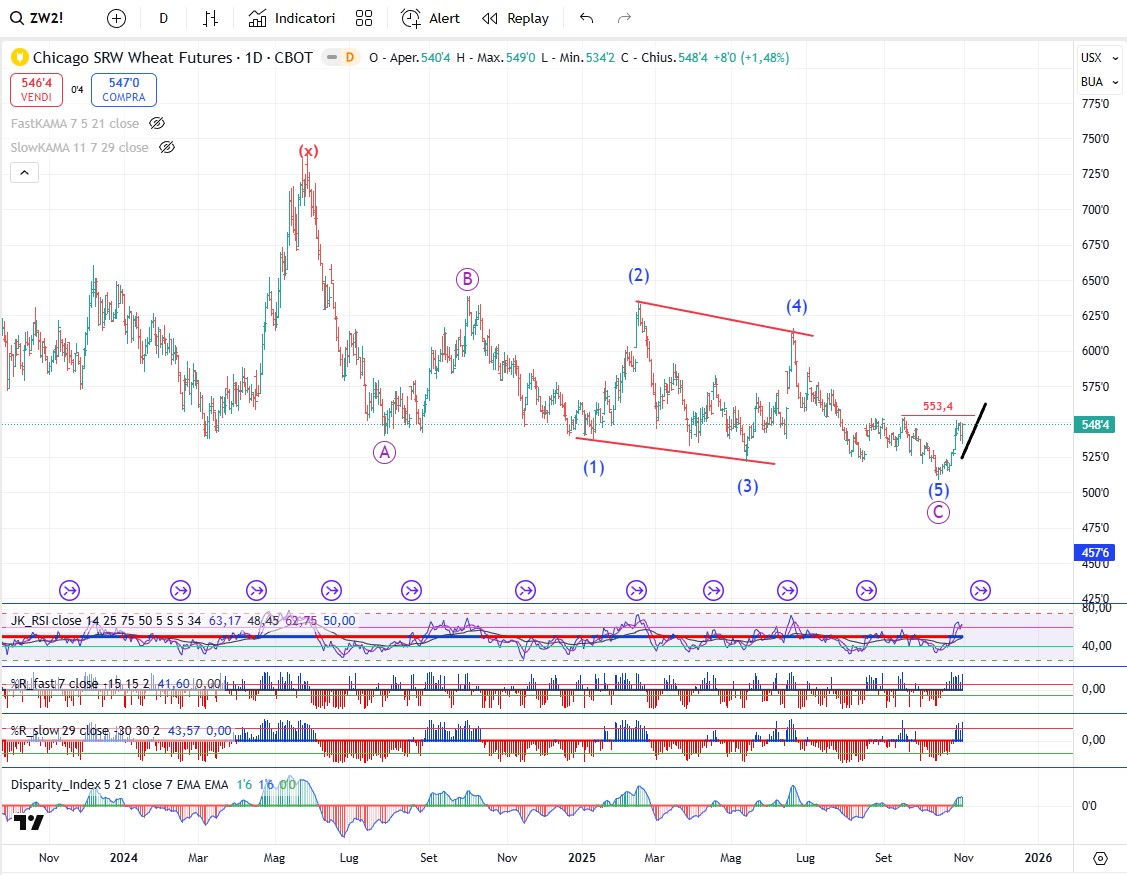Collapse the indicator legend with the chevron

pos(25,172)
